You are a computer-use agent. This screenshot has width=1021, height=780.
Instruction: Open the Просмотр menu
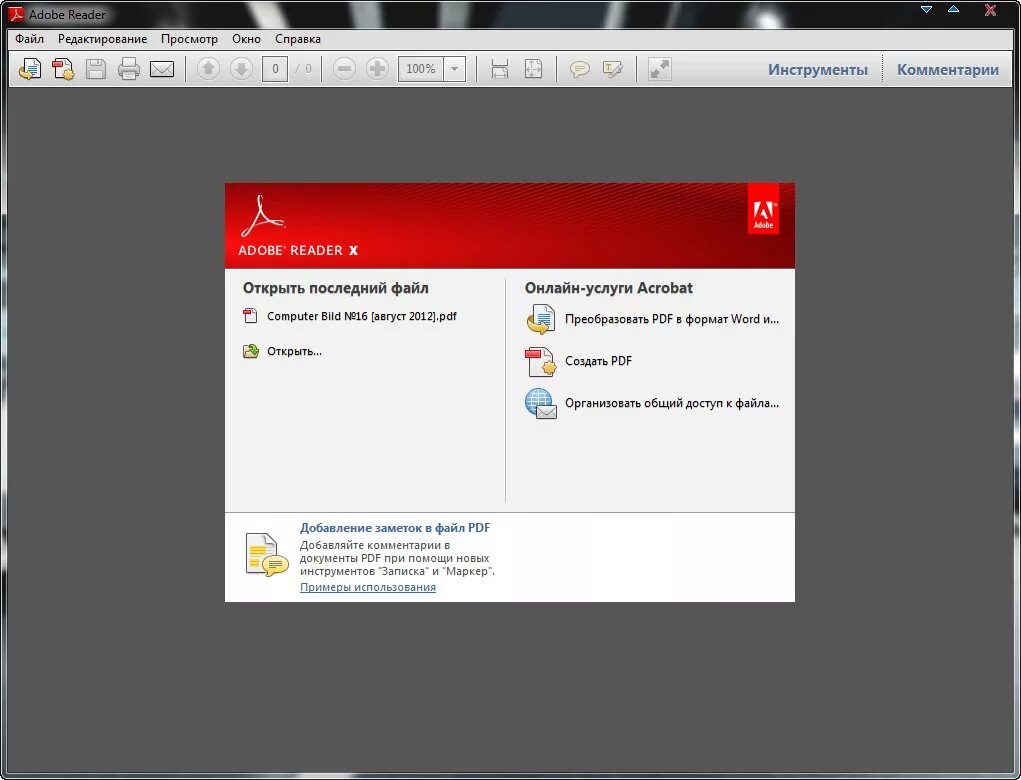(189, 39)
